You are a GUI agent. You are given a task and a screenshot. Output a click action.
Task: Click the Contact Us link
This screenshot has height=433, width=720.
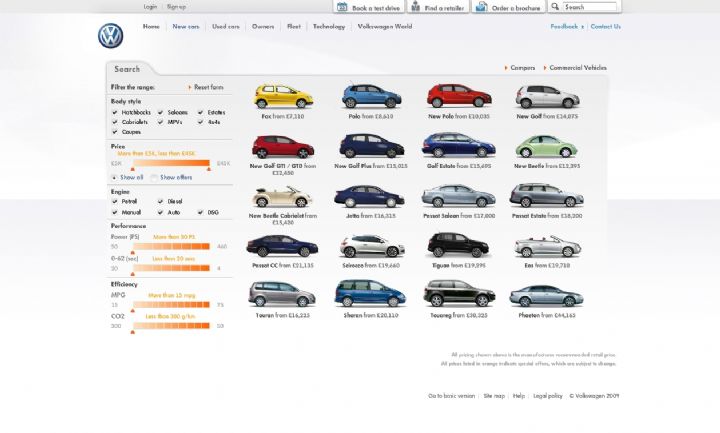point(606,27)
